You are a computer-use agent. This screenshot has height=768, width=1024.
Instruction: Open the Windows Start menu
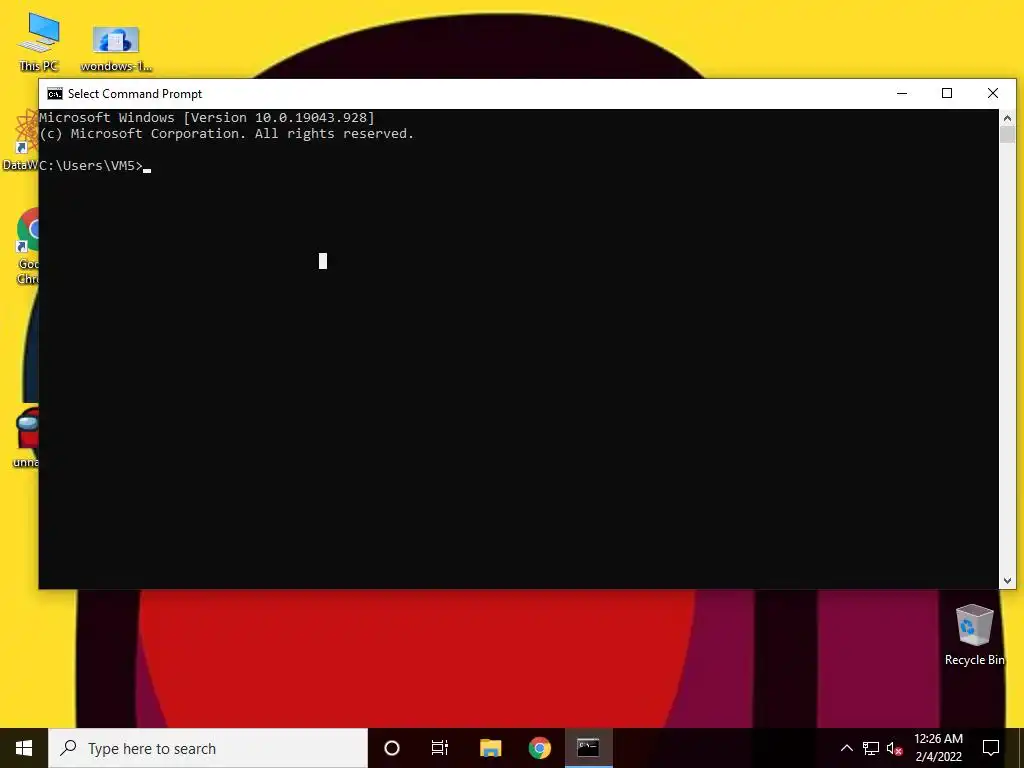[x=24, y=748]
